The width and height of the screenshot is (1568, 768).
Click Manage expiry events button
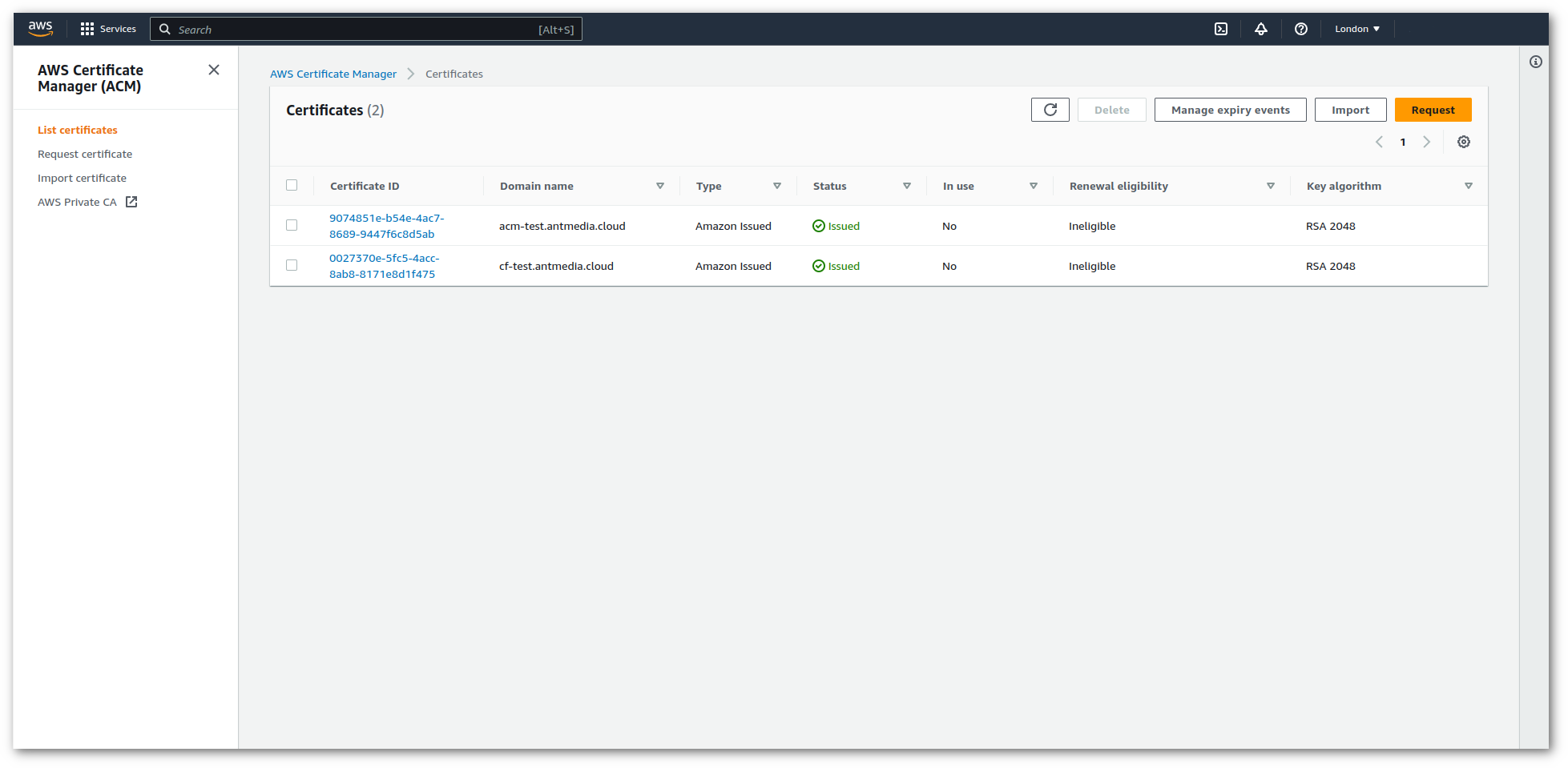pos(1231,110)
